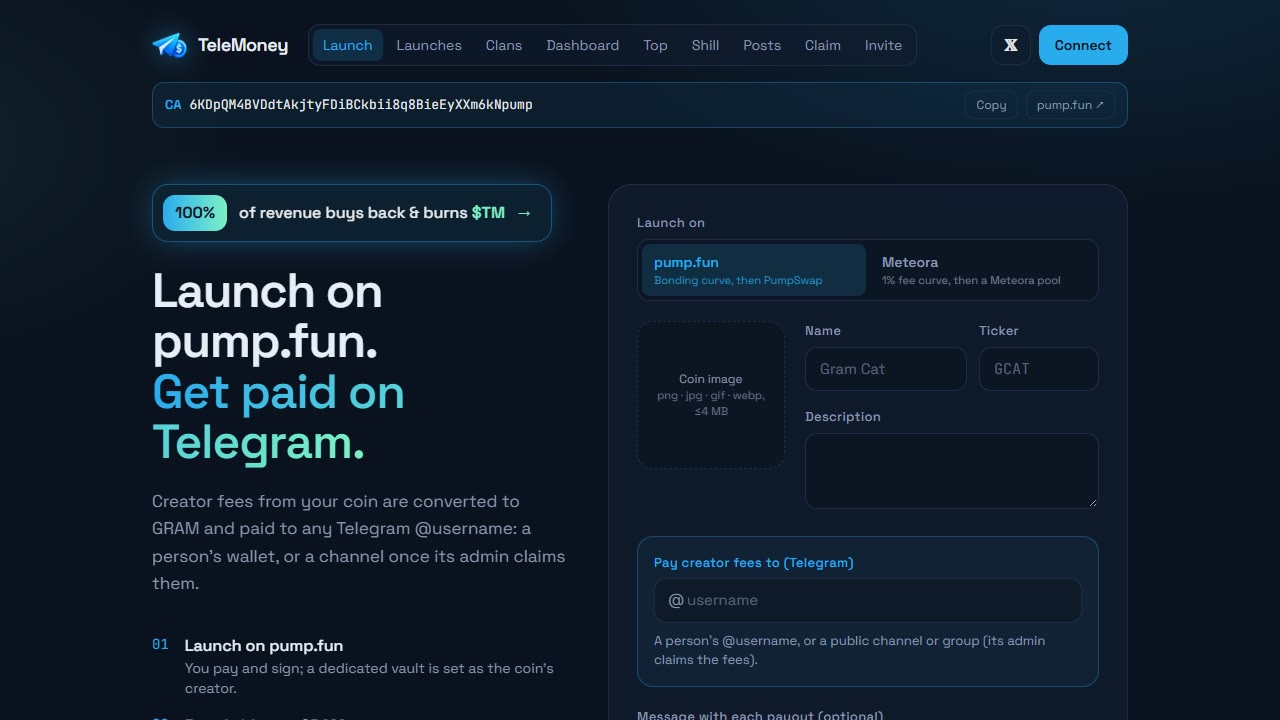Select the Launch nav tab
The height and width of the screenshot is (720, 1280).
(348, 45)
